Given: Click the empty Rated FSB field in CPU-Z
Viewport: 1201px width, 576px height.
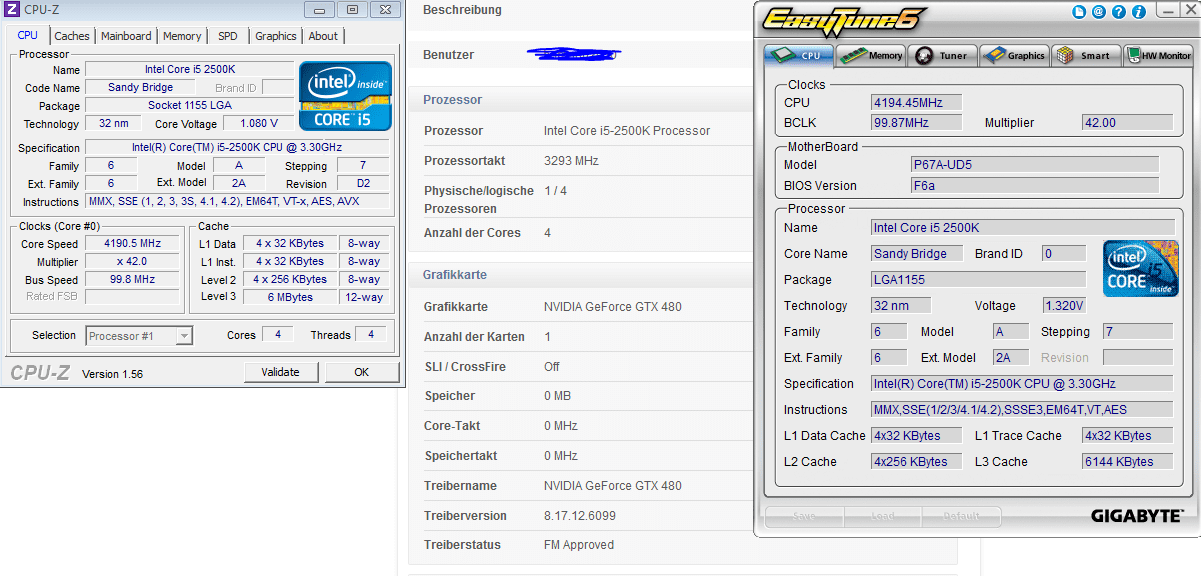Looking at the screenshot, I should (134, 297).
